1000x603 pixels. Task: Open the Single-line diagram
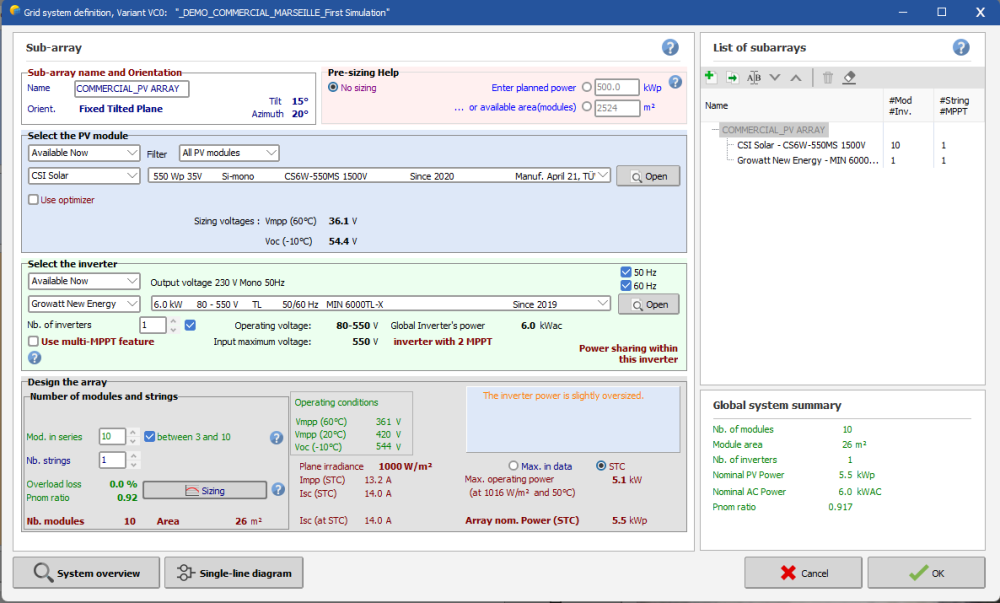coord(233,573)
